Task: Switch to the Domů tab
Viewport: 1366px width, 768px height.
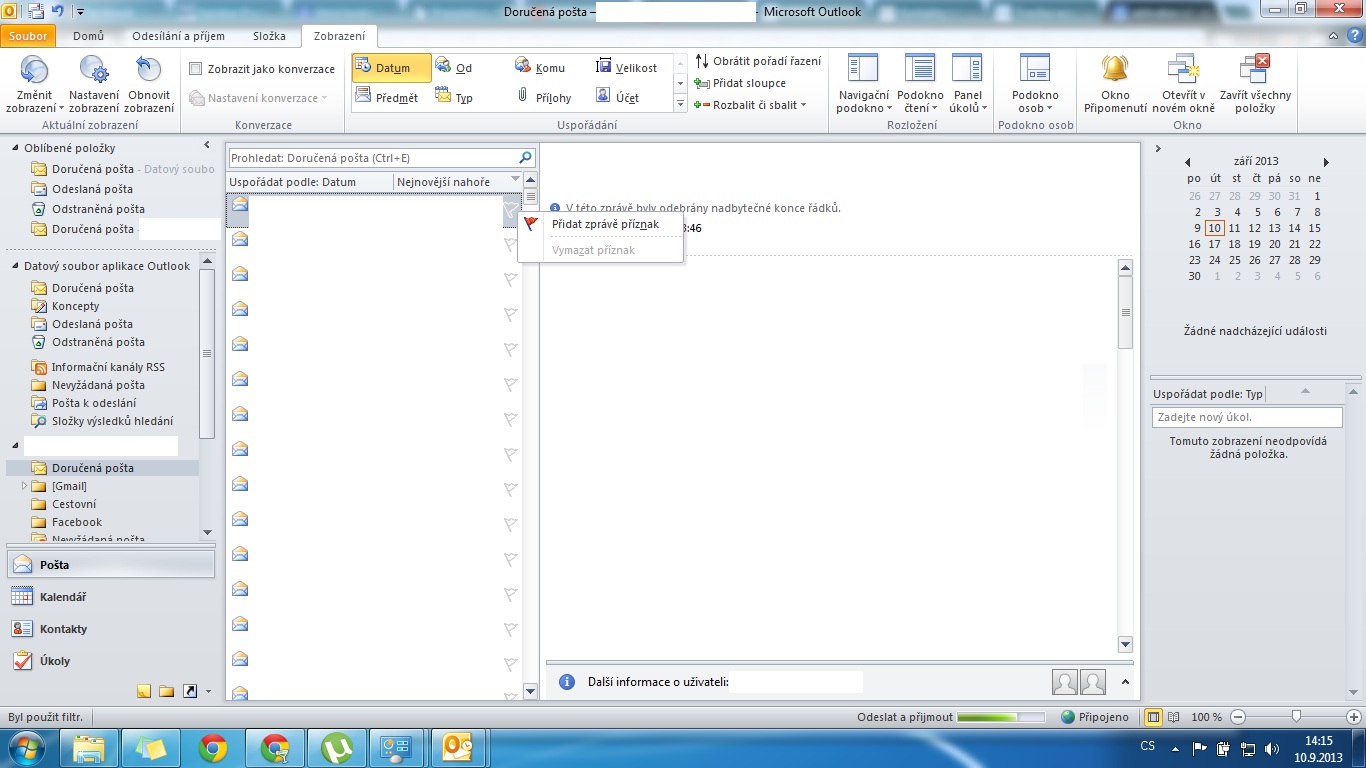Action: 89,36
